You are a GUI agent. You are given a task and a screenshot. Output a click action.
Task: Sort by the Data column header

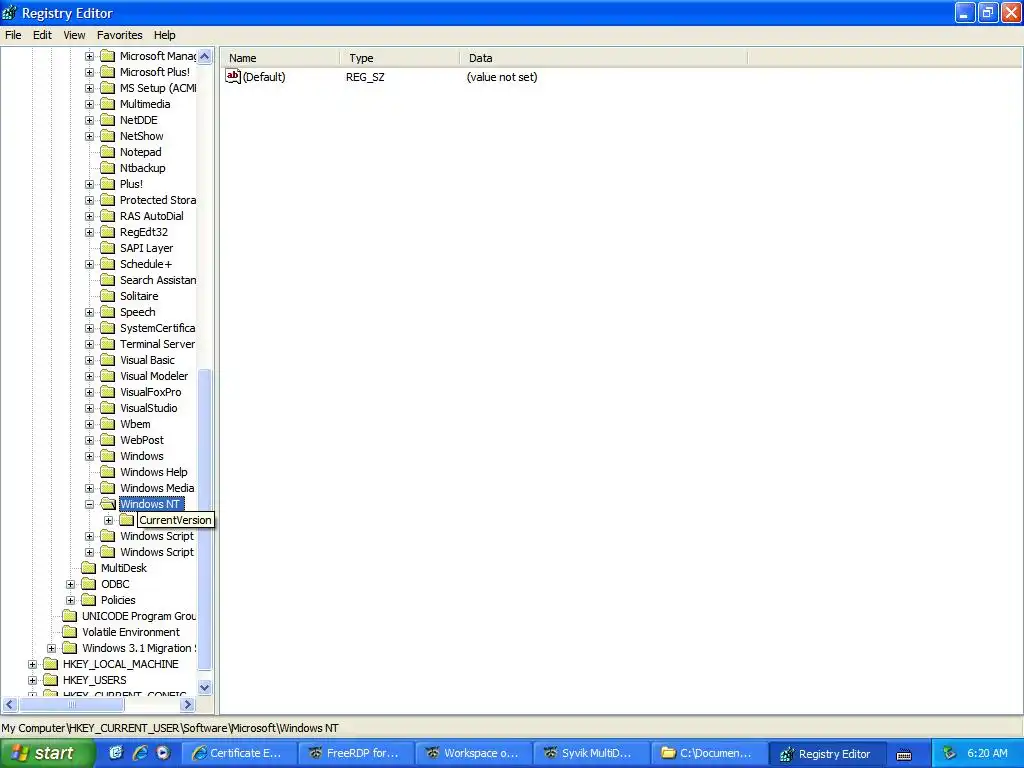click(x=603, y=58)
